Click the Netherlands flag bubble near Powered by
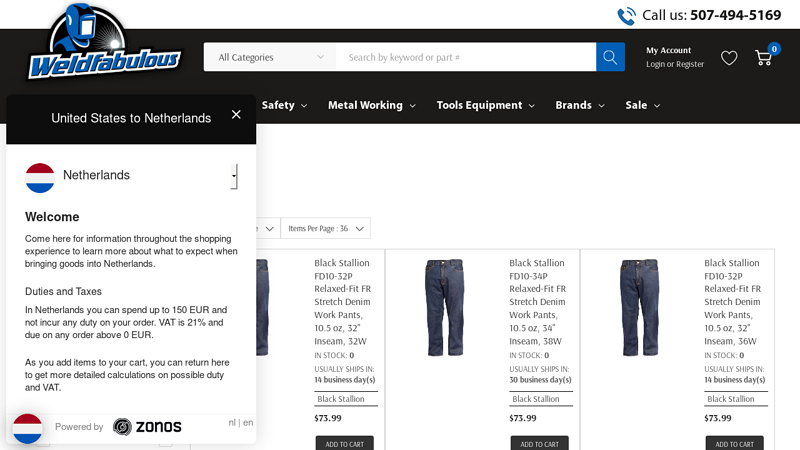The image size is (800, 450). [28, 428]
